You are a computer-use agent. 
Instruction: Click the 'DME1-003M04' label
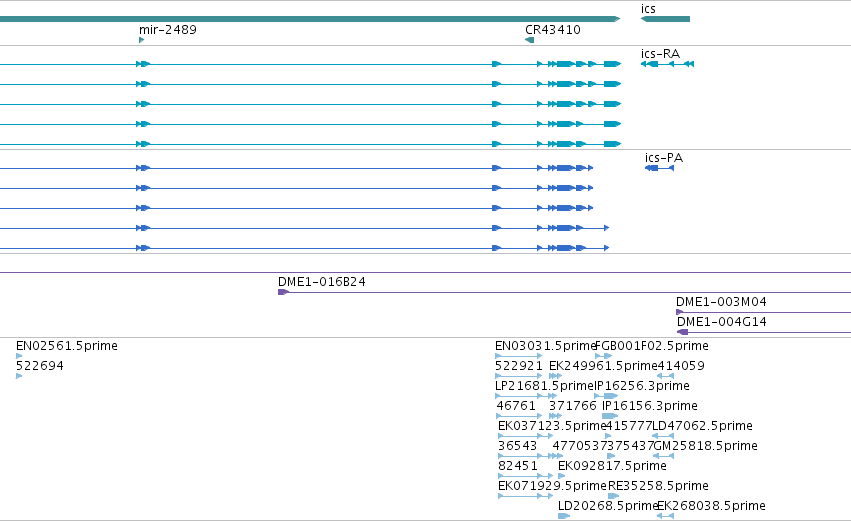pyautogui.click(x=721, y=302)
